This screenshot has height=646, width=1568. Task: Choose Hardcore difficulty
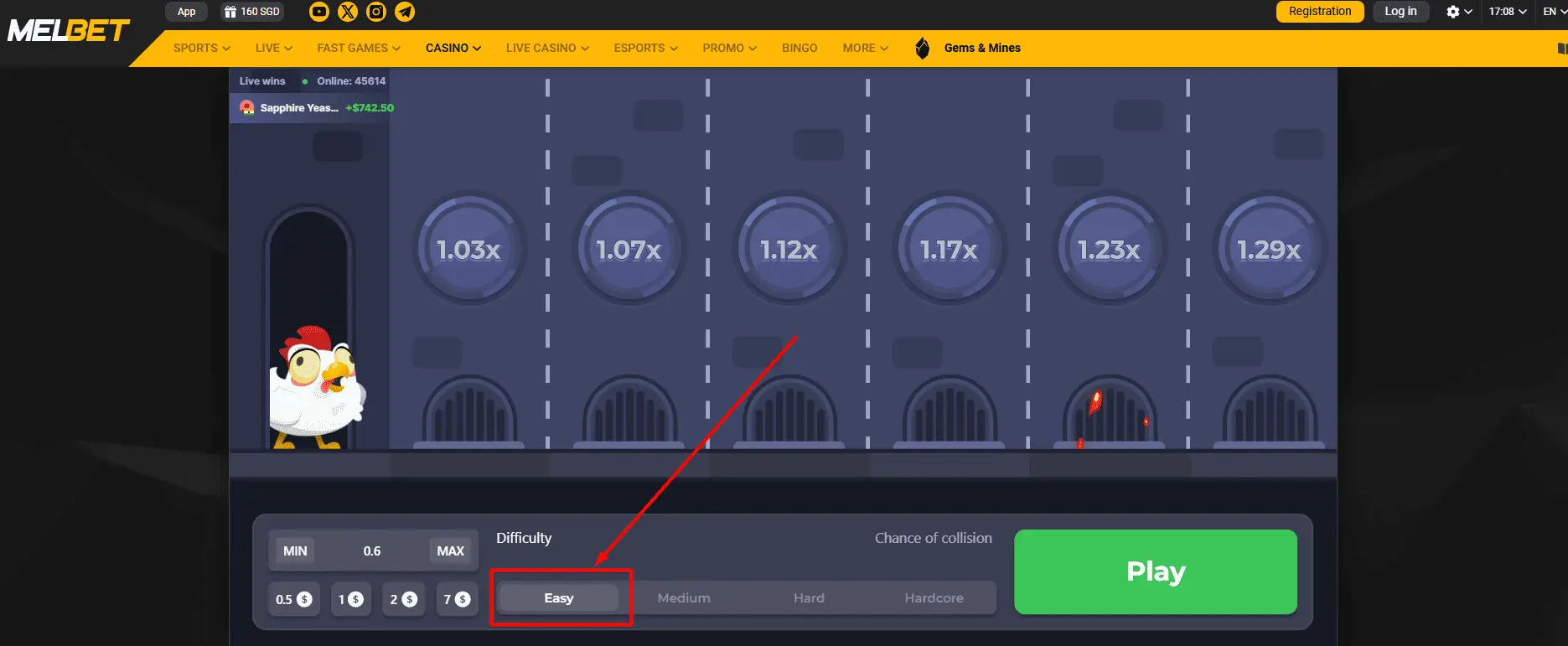934,598
